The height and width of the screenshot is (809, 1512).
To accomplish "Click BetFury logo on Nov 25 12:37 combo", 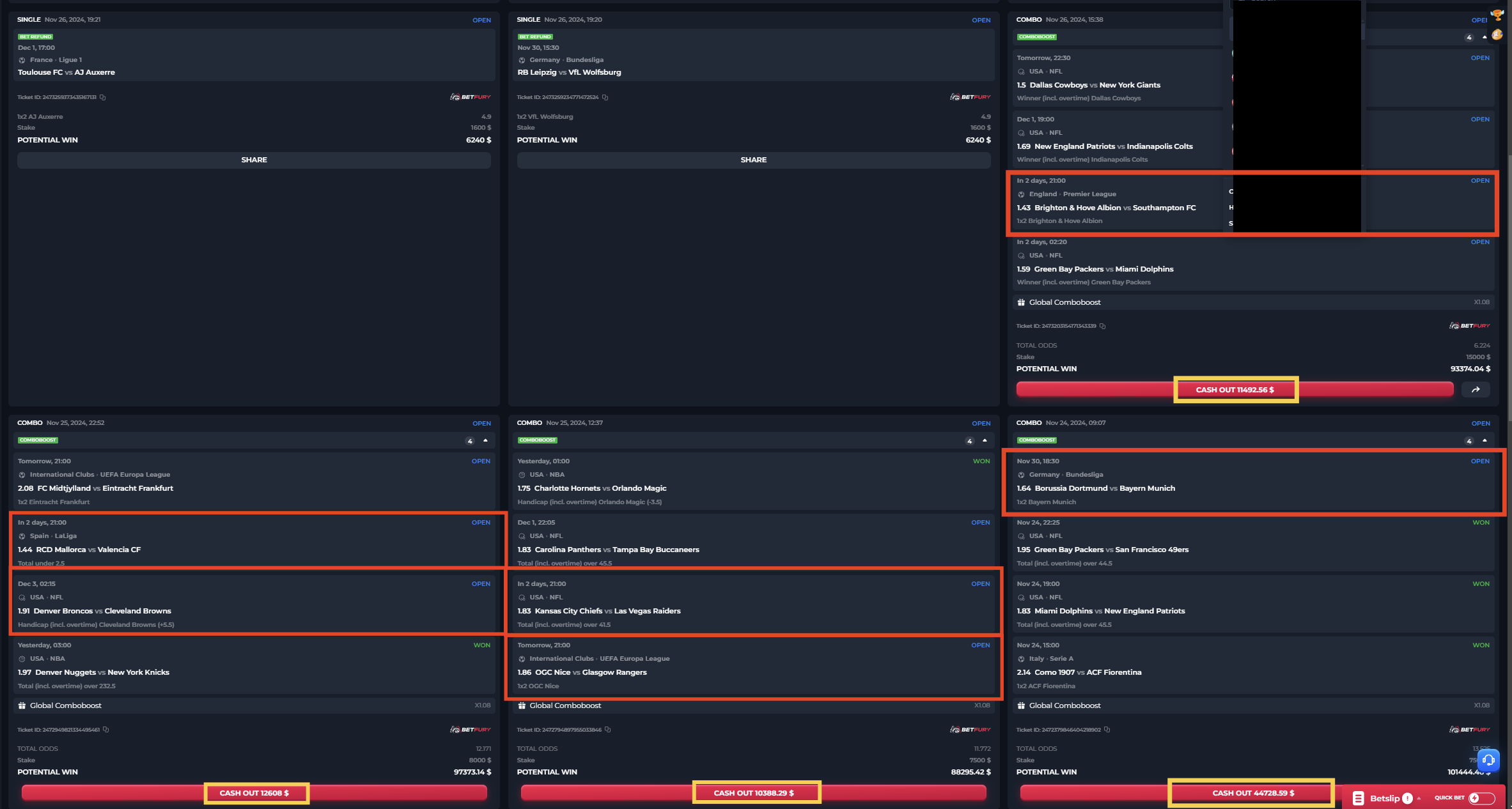I will 970,729.
